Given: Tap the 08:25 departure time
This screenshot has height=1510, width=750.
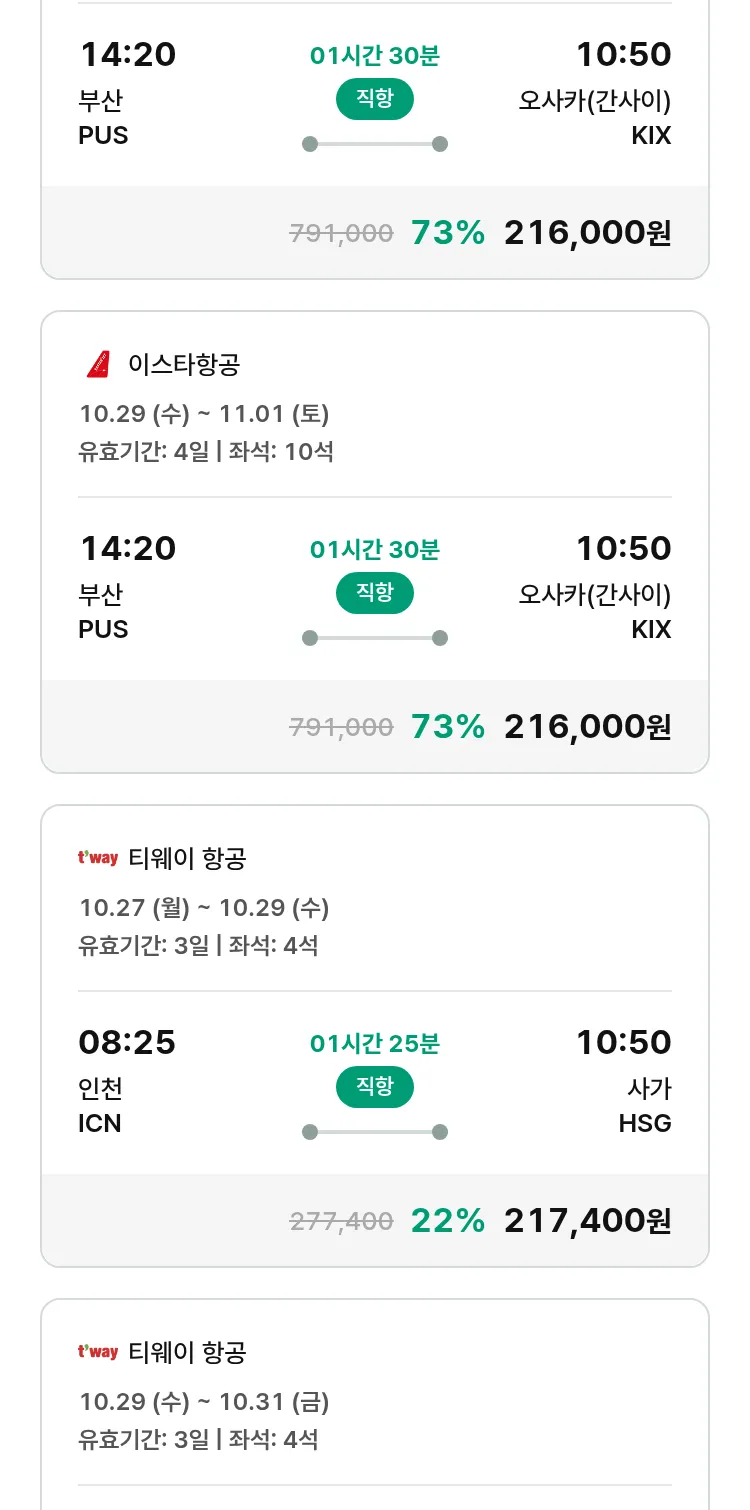Looking at the screenshot, I should pos(127,1043).
